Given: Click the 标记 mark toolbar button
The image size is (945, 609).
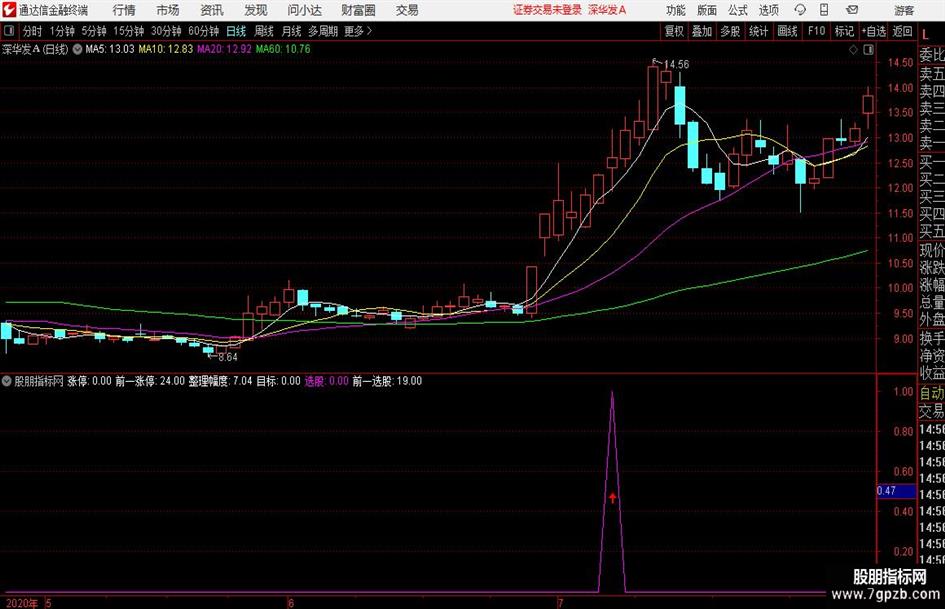Looking at the screenshot, I should point(844,31).
